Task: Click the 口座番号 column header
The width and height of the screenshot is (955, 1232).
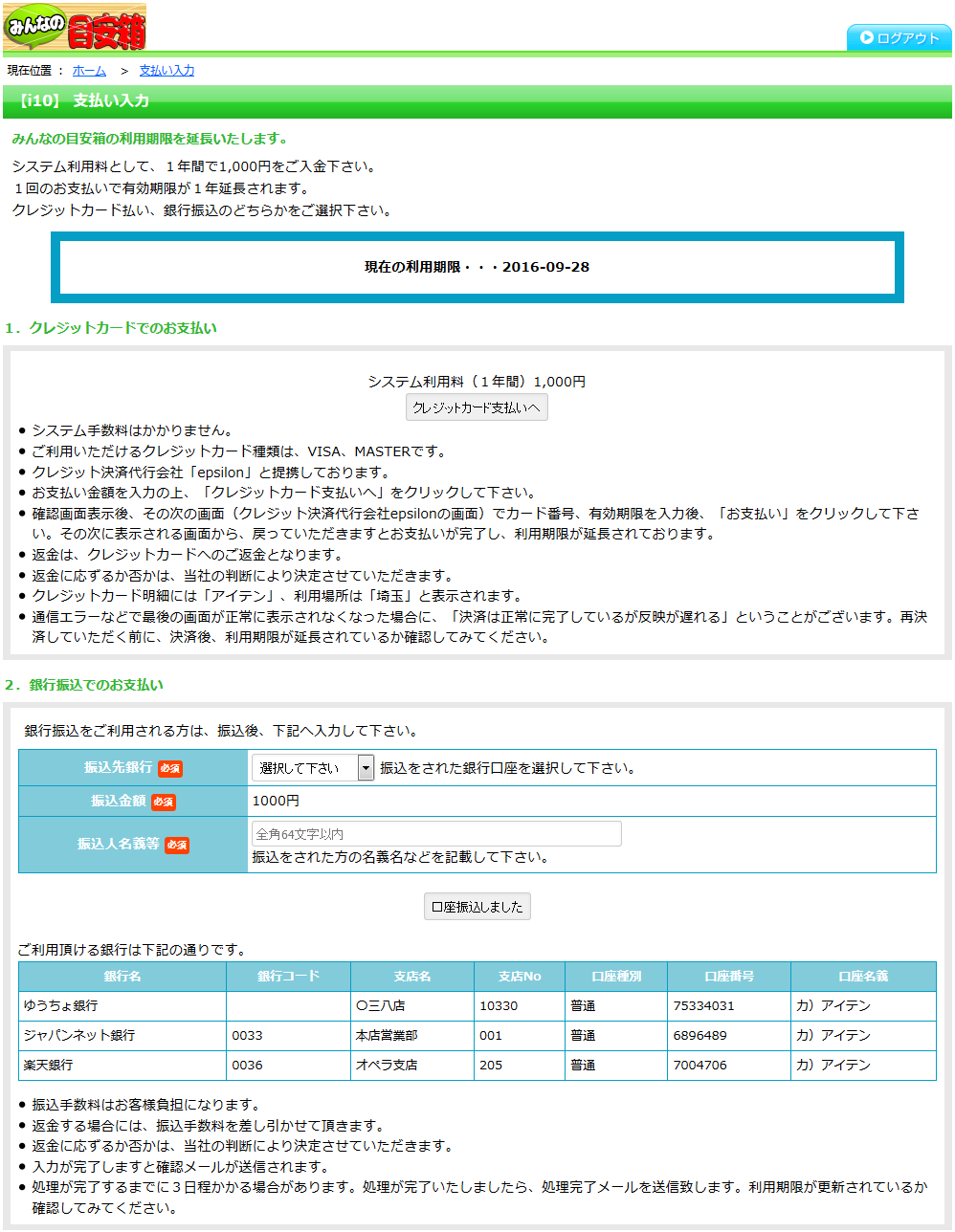Action: pyautogui.click(x=727, y=976)
